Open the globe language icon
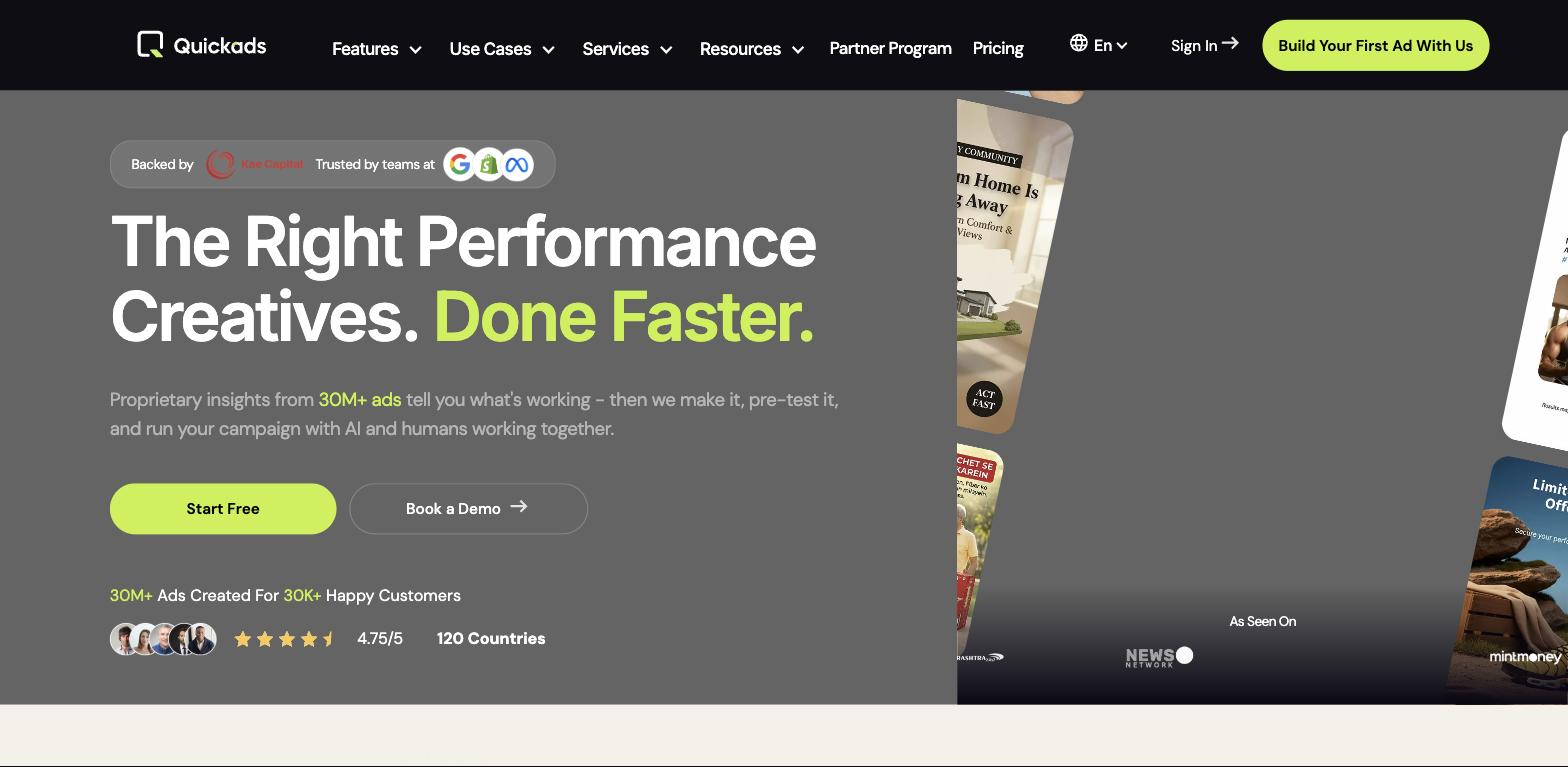1568x767 pixels. coord(1078,43)
